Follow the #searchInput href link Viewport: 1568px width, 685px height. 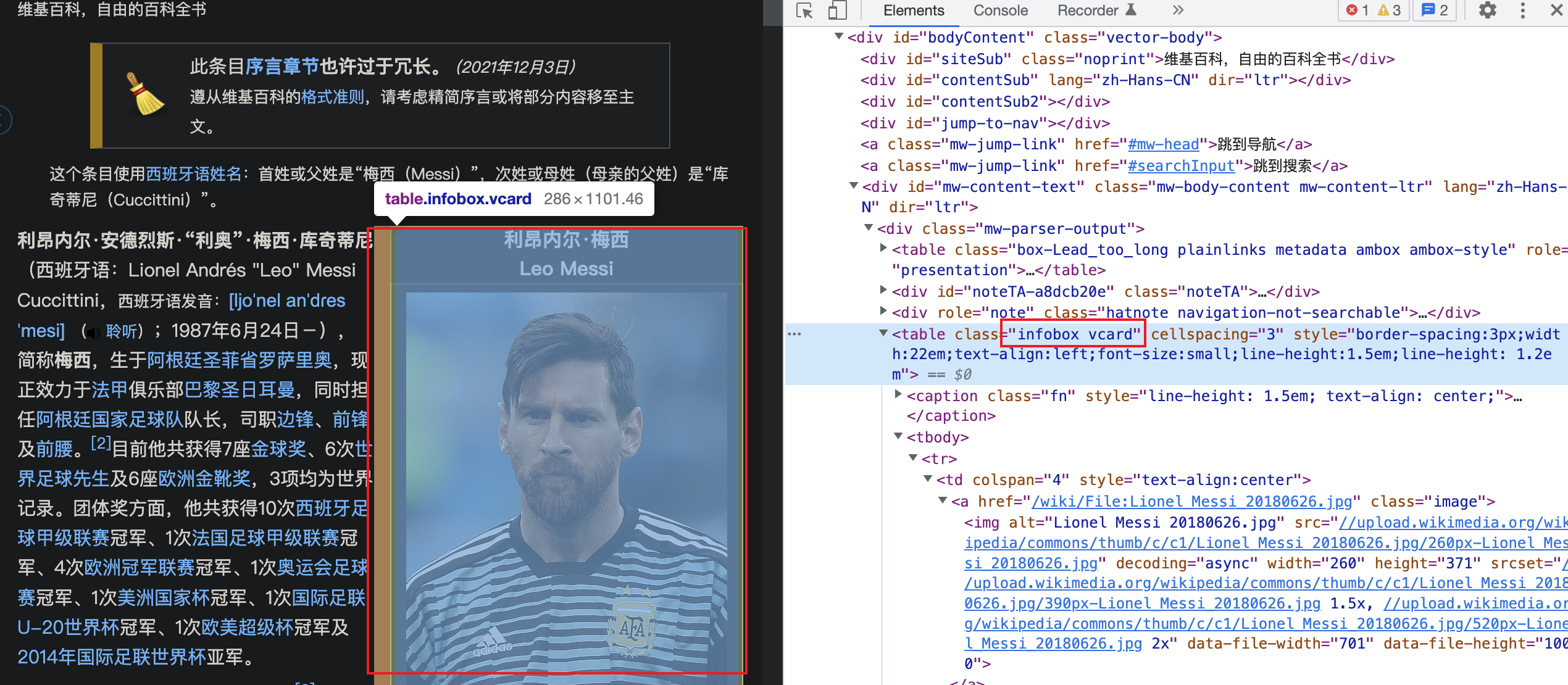[x=1181, y=166]
